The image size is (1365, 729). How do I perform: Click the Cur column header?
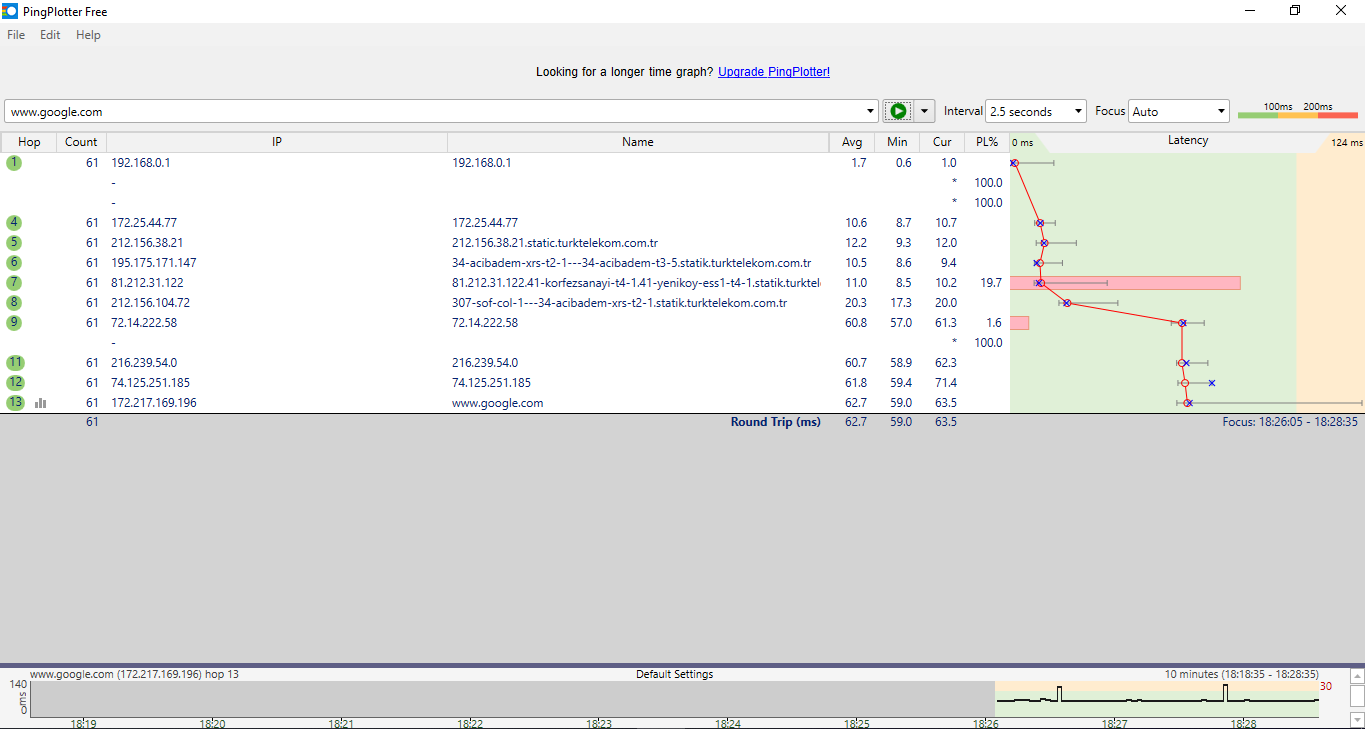942,142
